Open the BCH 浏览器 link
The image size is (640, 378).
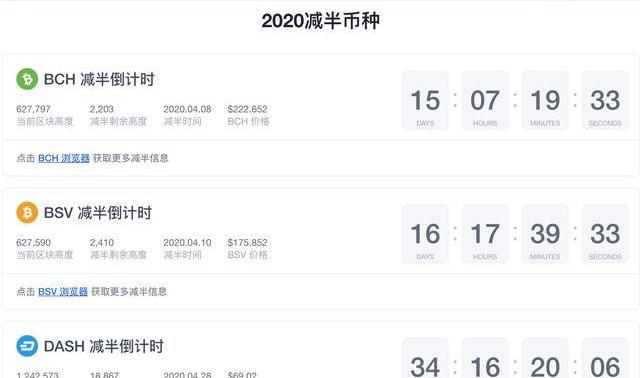[64, 158]
